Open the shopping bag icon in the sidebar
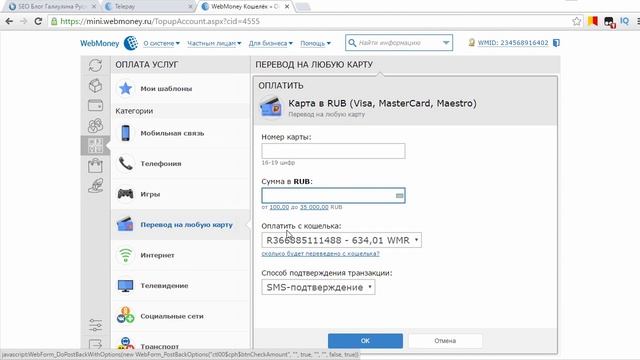This screenshot has height=360, width=640. (x=95, y=165)
